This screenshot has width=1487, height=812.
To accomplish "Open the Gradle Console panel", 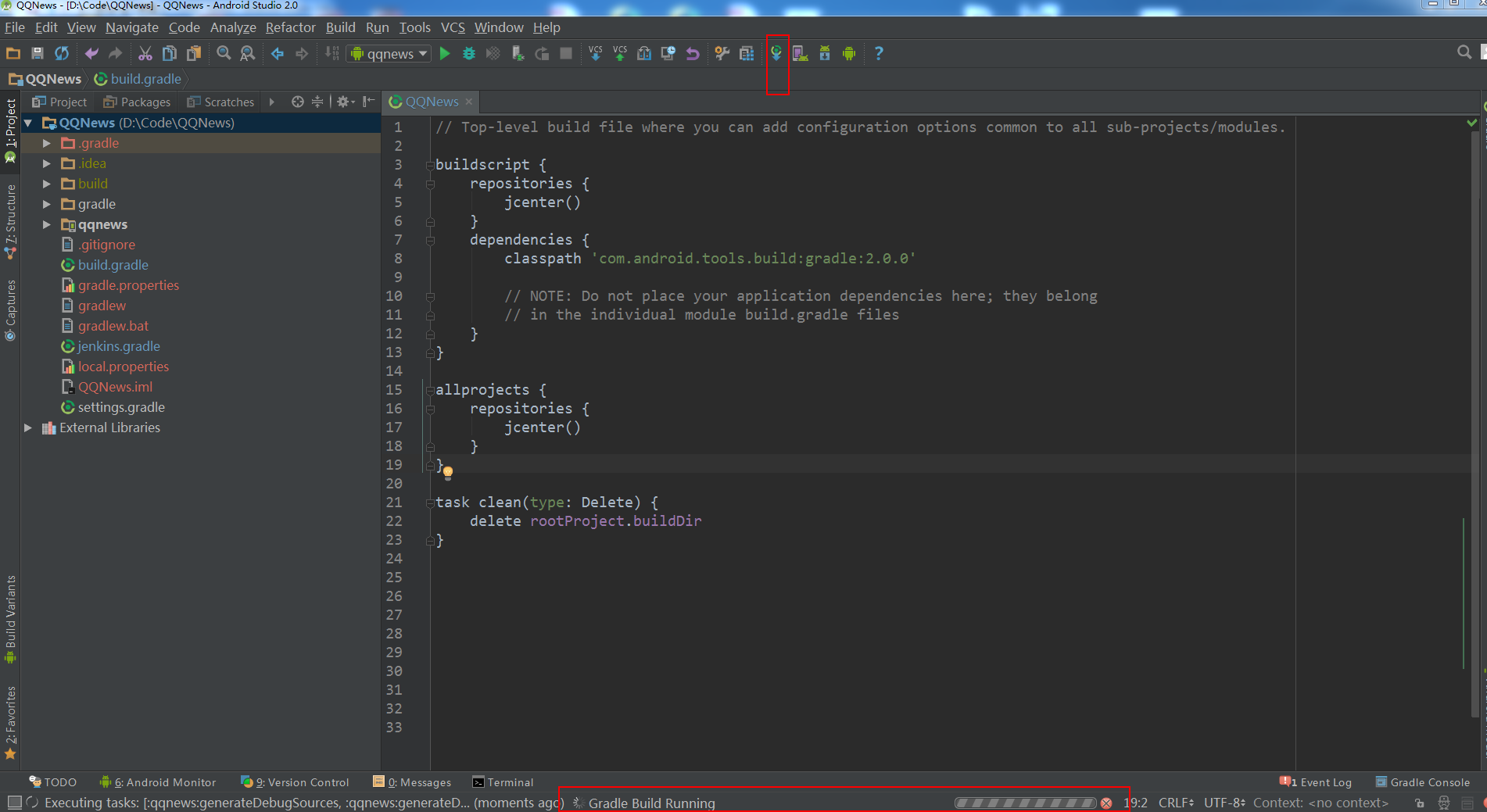I will click(1422, 782).
